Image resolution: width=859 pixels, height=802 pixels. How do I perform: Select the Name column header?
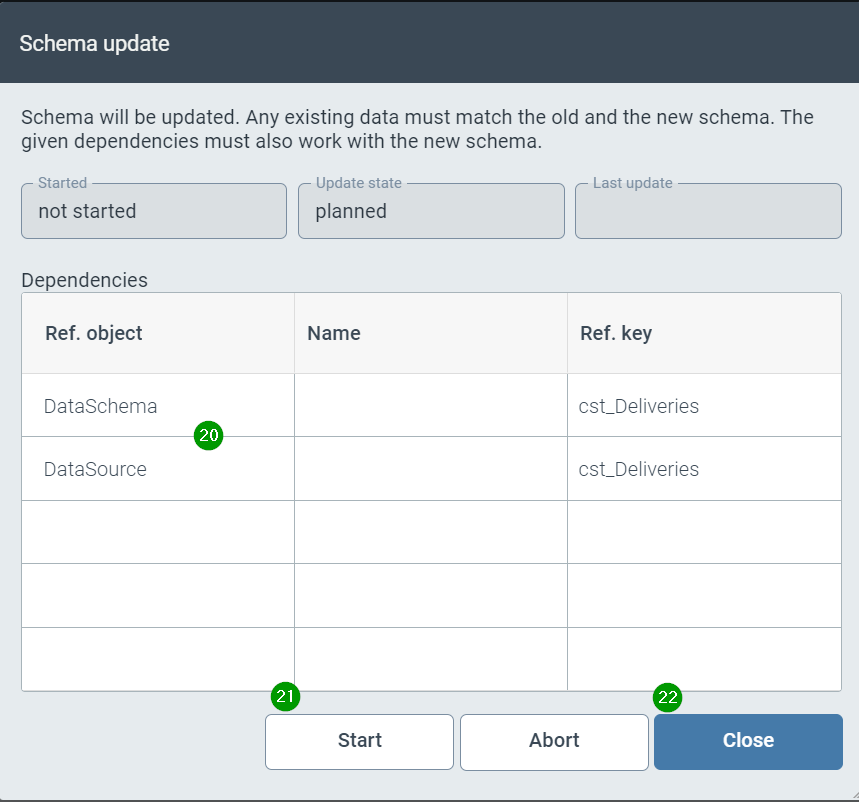point(334,333)
